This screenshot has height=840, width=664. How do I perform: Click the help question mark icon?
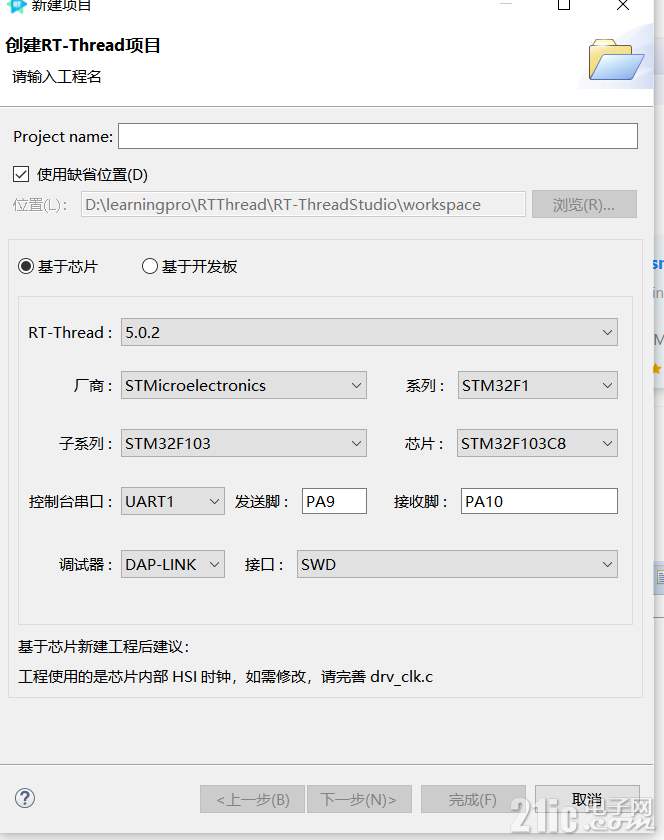[x=25, y=798]
